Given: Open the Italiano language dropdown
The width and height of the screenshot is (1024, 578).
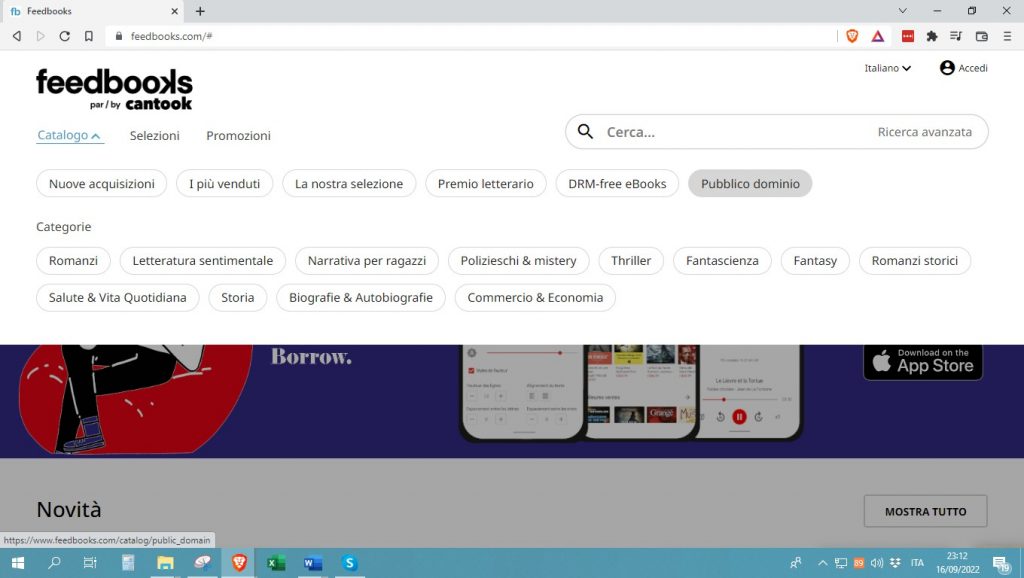Looking at the screenshot, I should click(x=887, y=68).
